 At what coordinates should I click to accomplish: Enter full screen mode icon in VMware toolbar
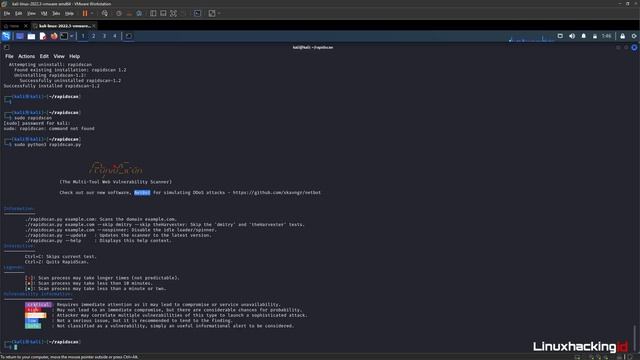pos(173,13)
